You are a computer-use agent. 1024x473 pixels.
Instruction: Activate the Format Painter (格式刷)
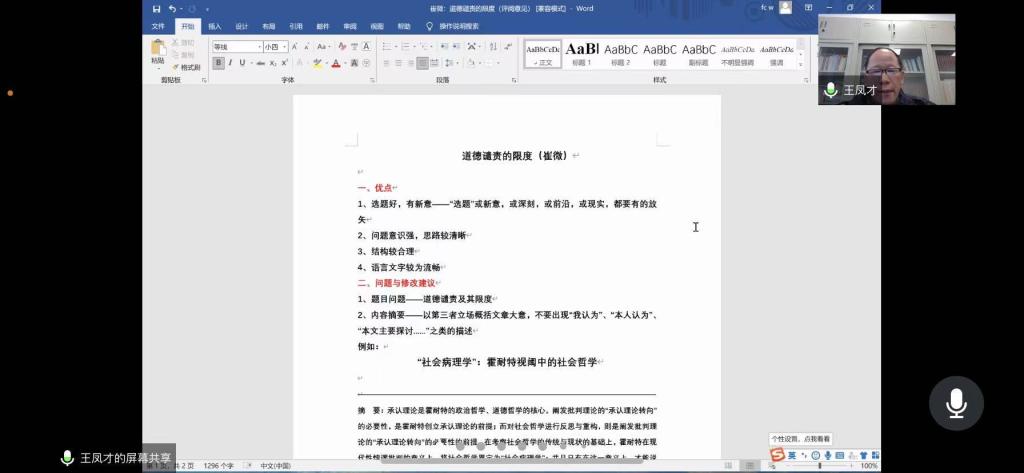point(186,67)
